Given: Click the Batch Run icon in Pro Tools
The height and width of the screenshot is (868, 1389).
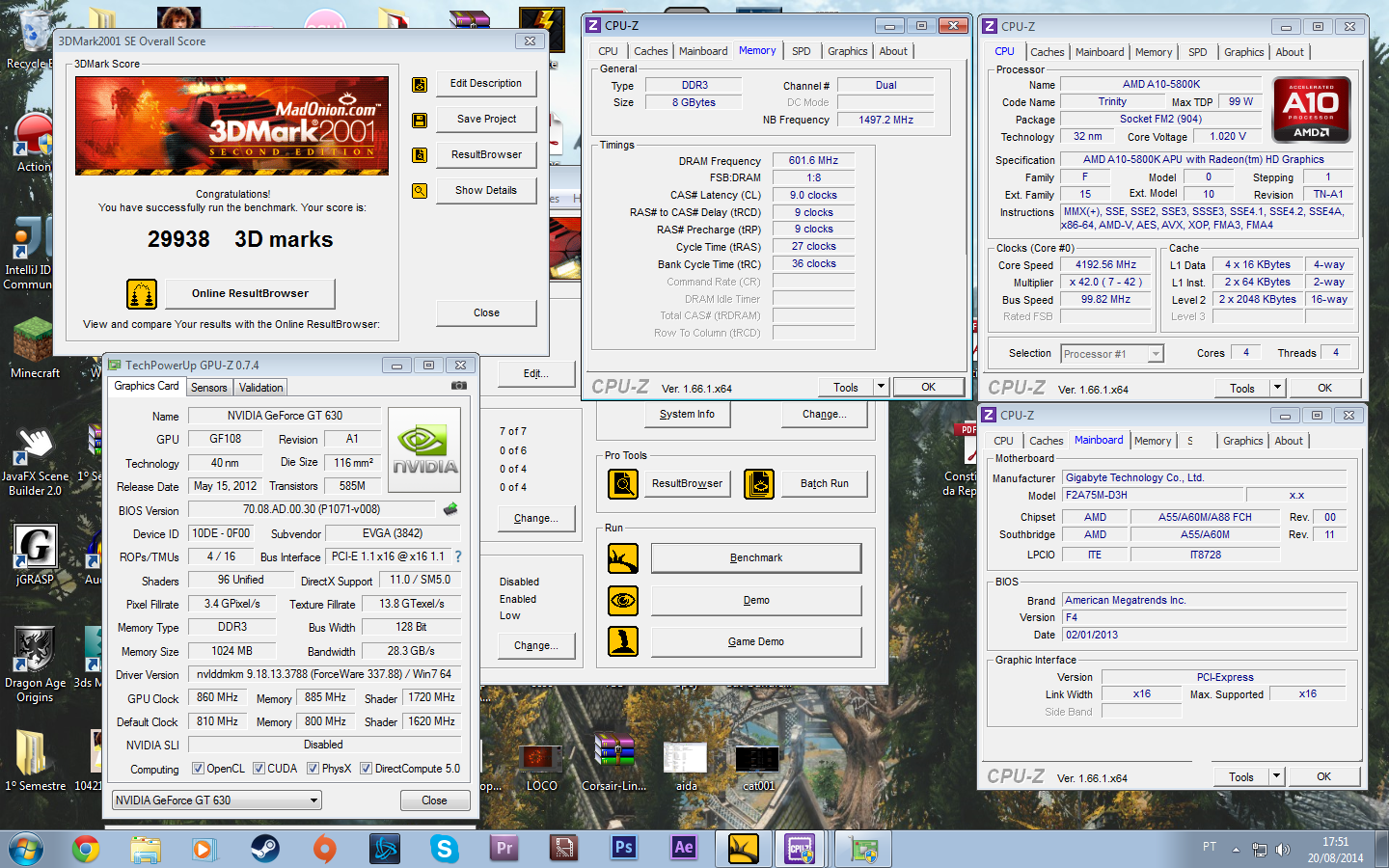Looking at the screenshot, I should 759,483.
